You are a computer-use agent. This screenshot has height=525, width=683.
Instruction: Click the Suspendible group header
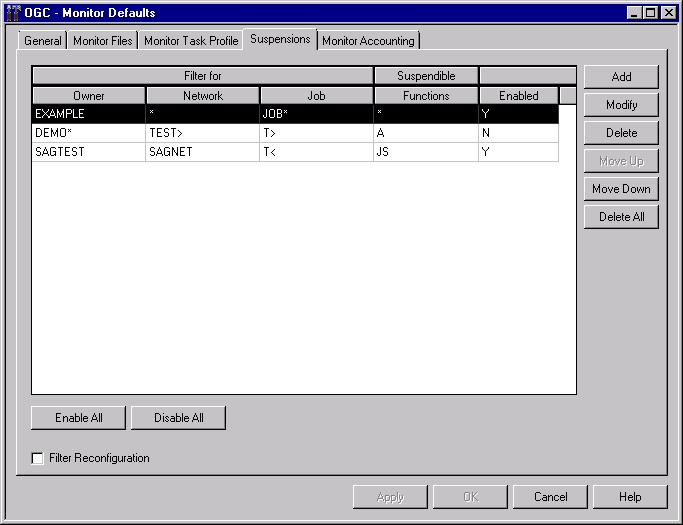point(426,76)
